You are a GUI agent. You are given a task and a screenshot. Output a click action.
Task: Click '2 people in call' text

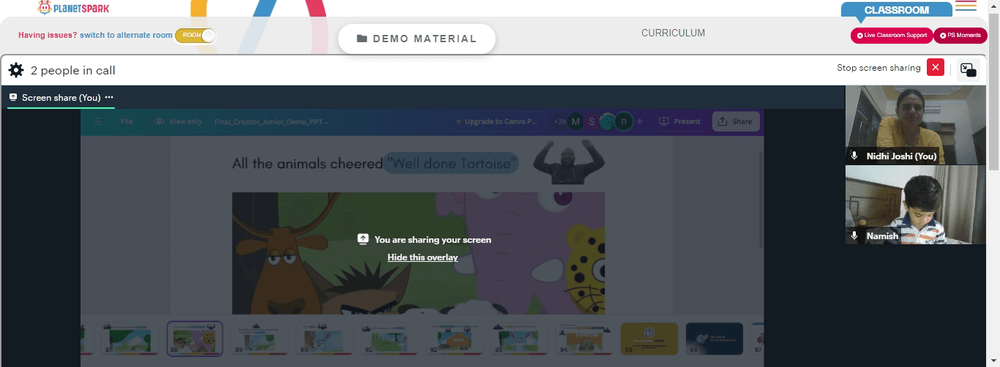point(73,71)
